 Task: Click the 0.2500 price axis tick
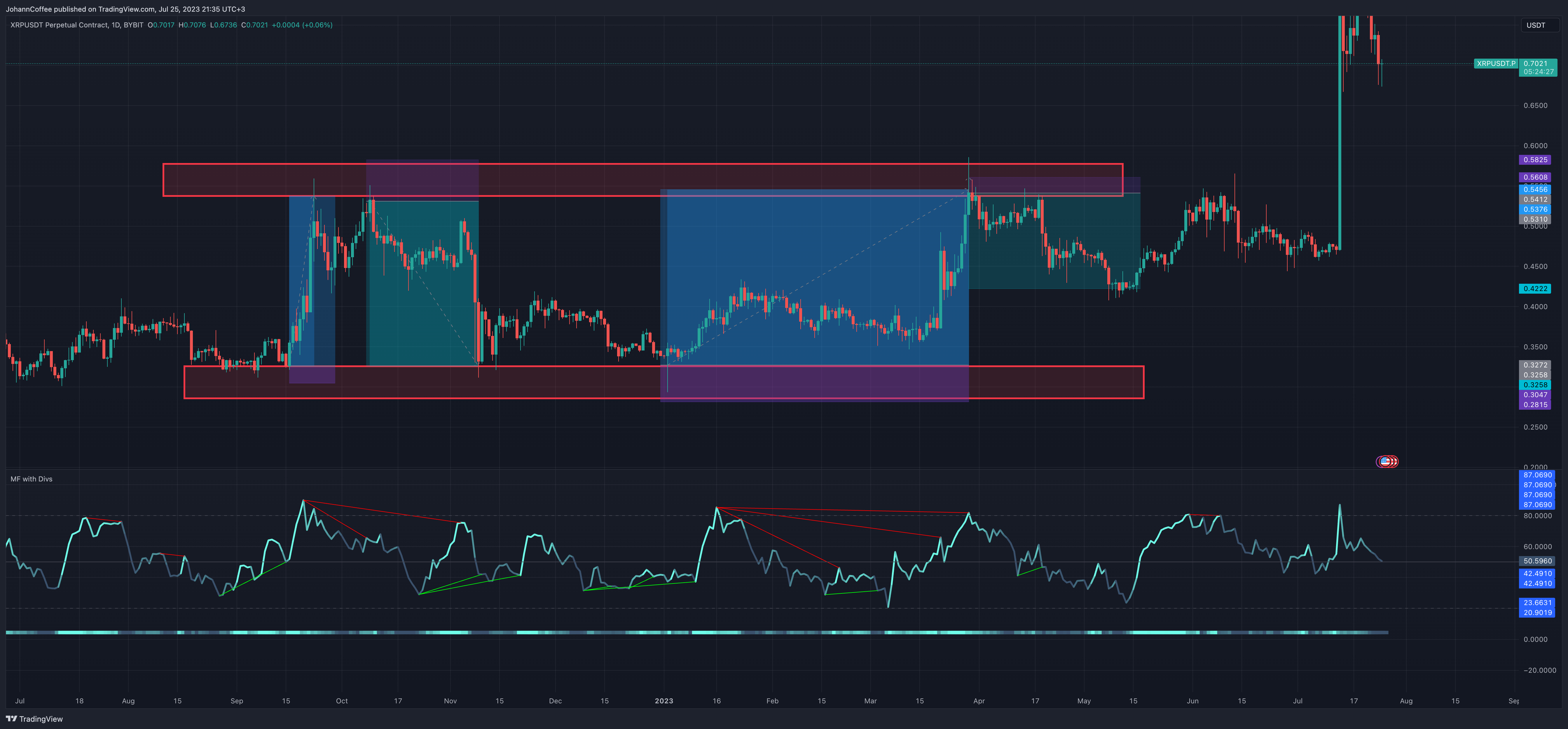[x=1535, y=427]
